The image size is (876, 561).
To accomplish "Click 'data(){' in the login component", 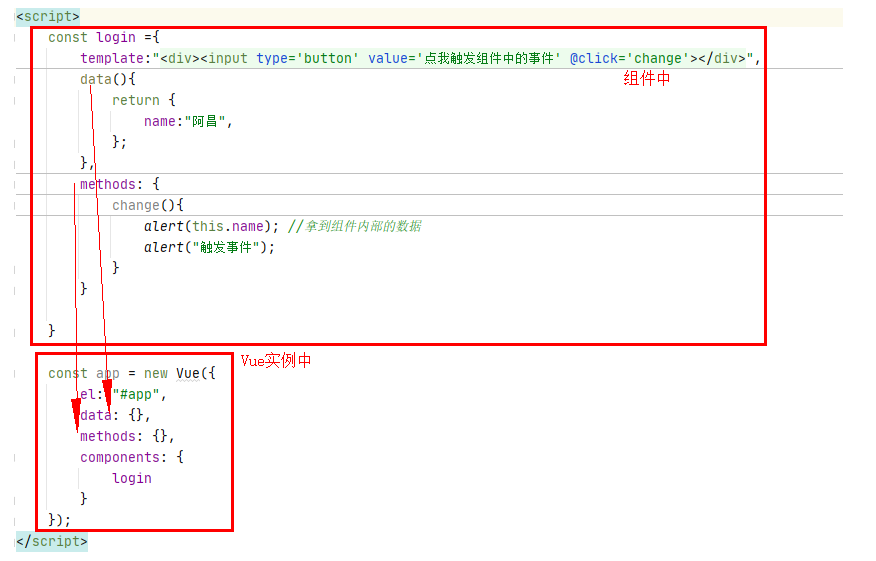I will click(x=108, y=79).
